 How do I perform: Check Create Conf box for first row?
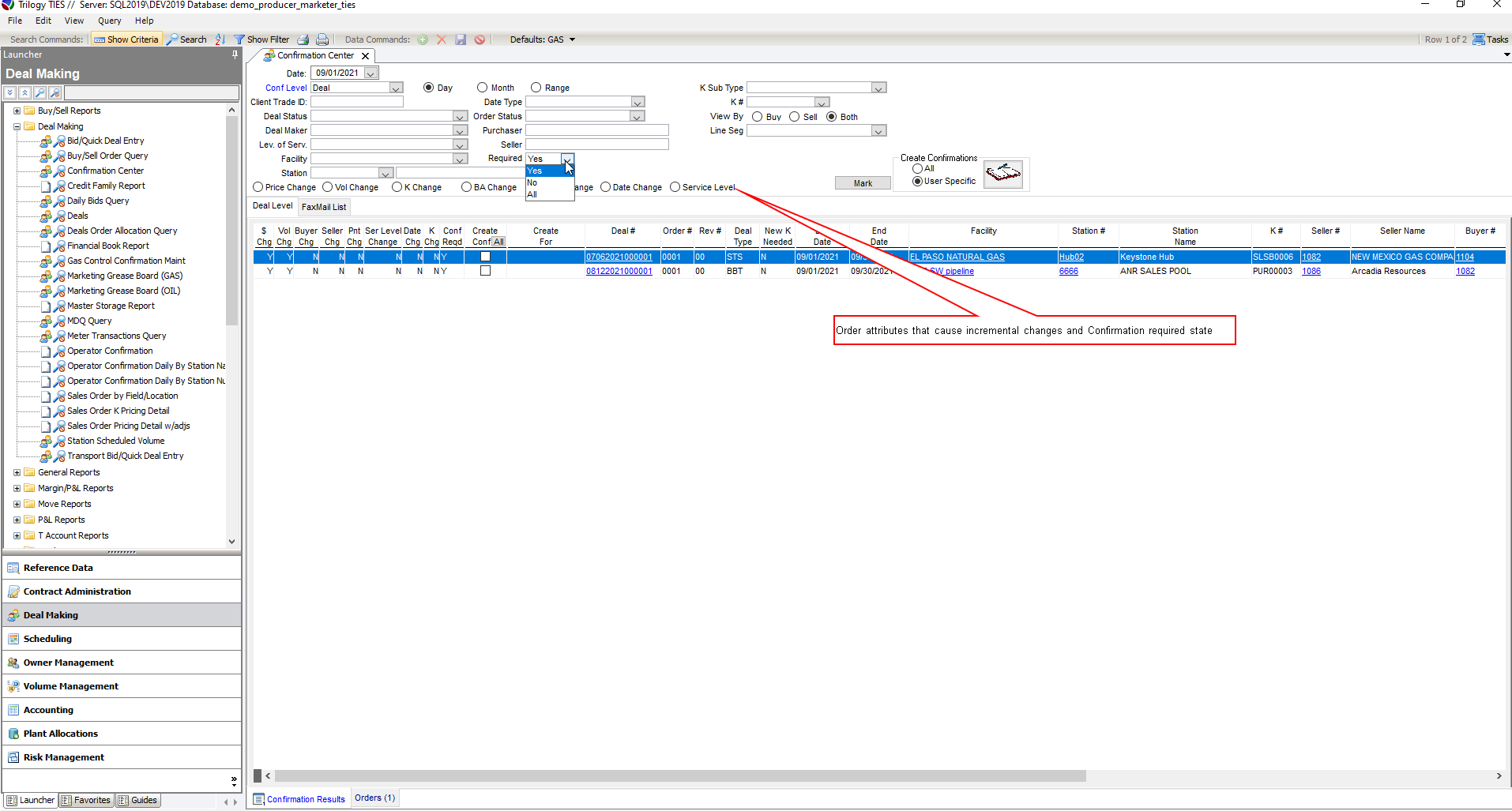tap(485, 257)
